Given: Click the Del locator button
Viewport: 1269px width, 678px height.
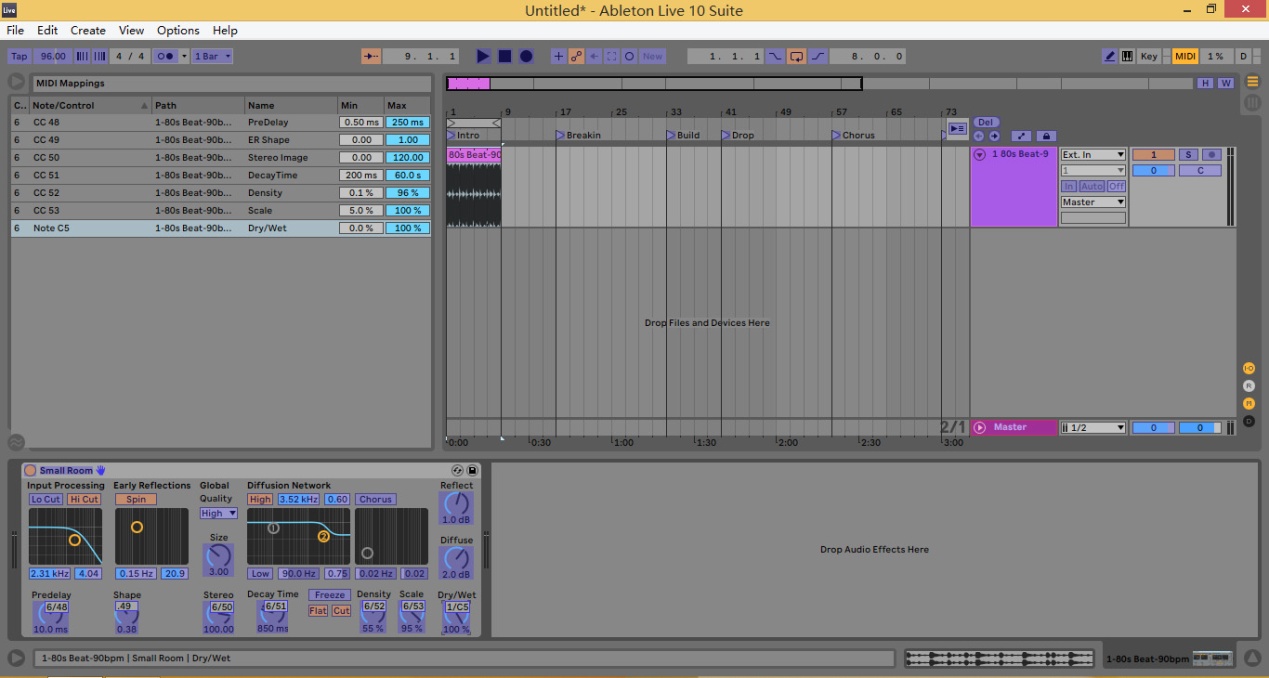Looking at the screenshot, I should [985, 123].
